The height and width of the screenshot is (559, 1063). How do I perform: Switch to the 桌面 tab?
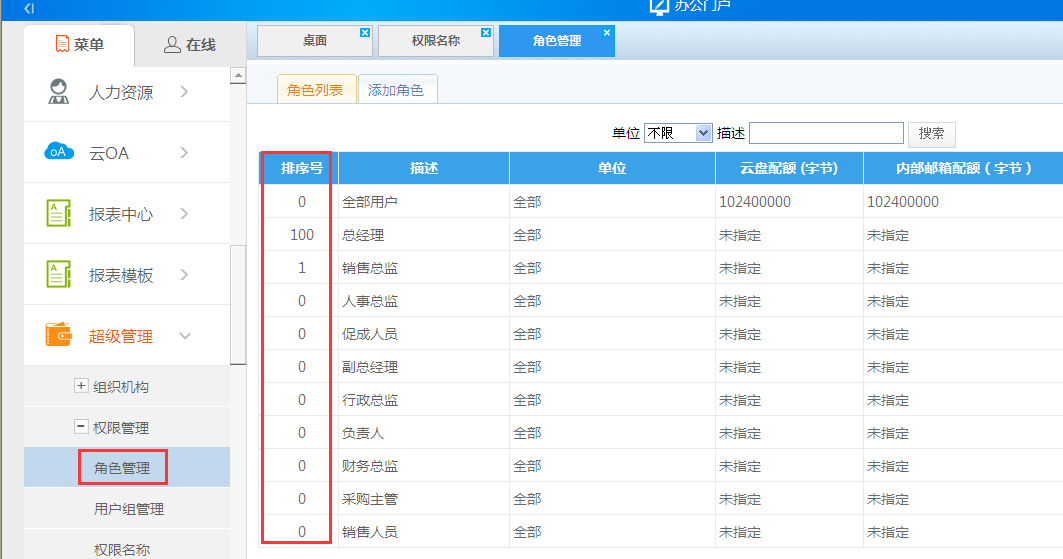(x=315, y=41)
